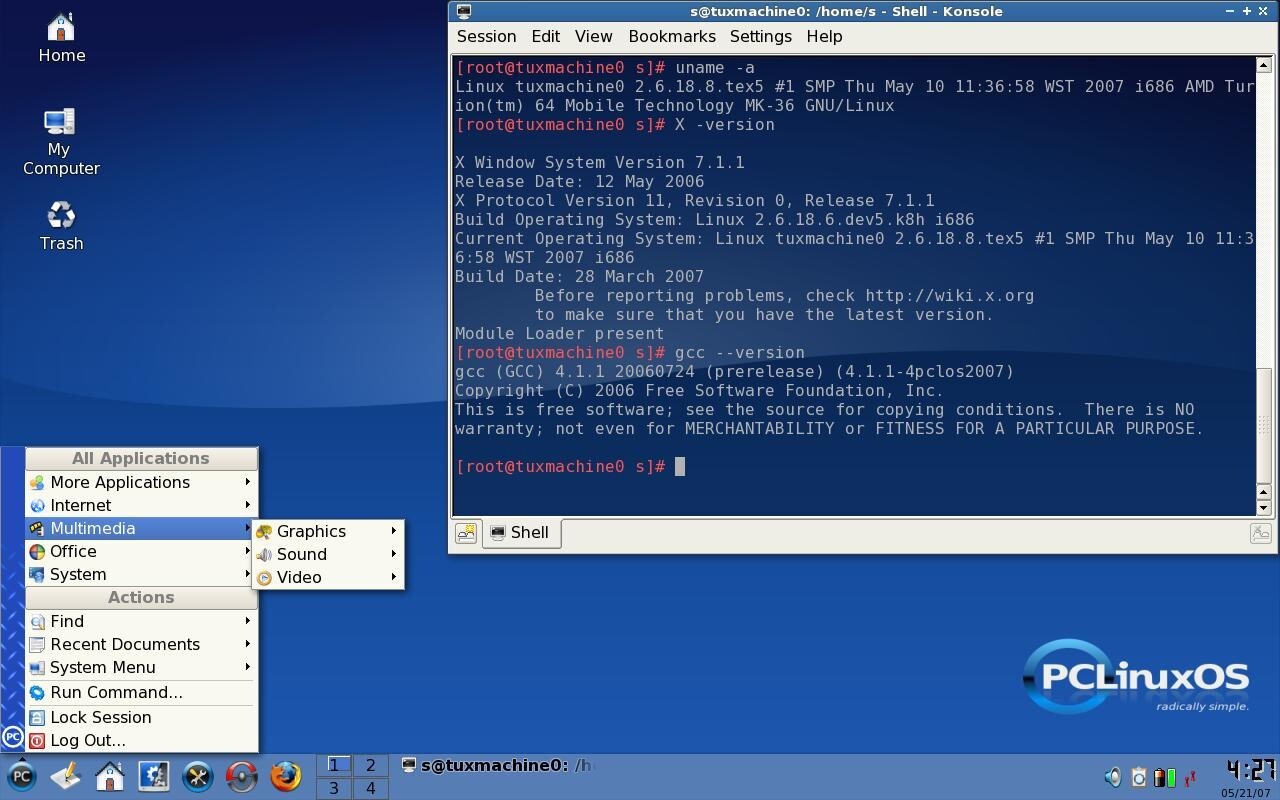Click the 05/21/07 date in panel

pyautogui.click(x=1248, y=791)
